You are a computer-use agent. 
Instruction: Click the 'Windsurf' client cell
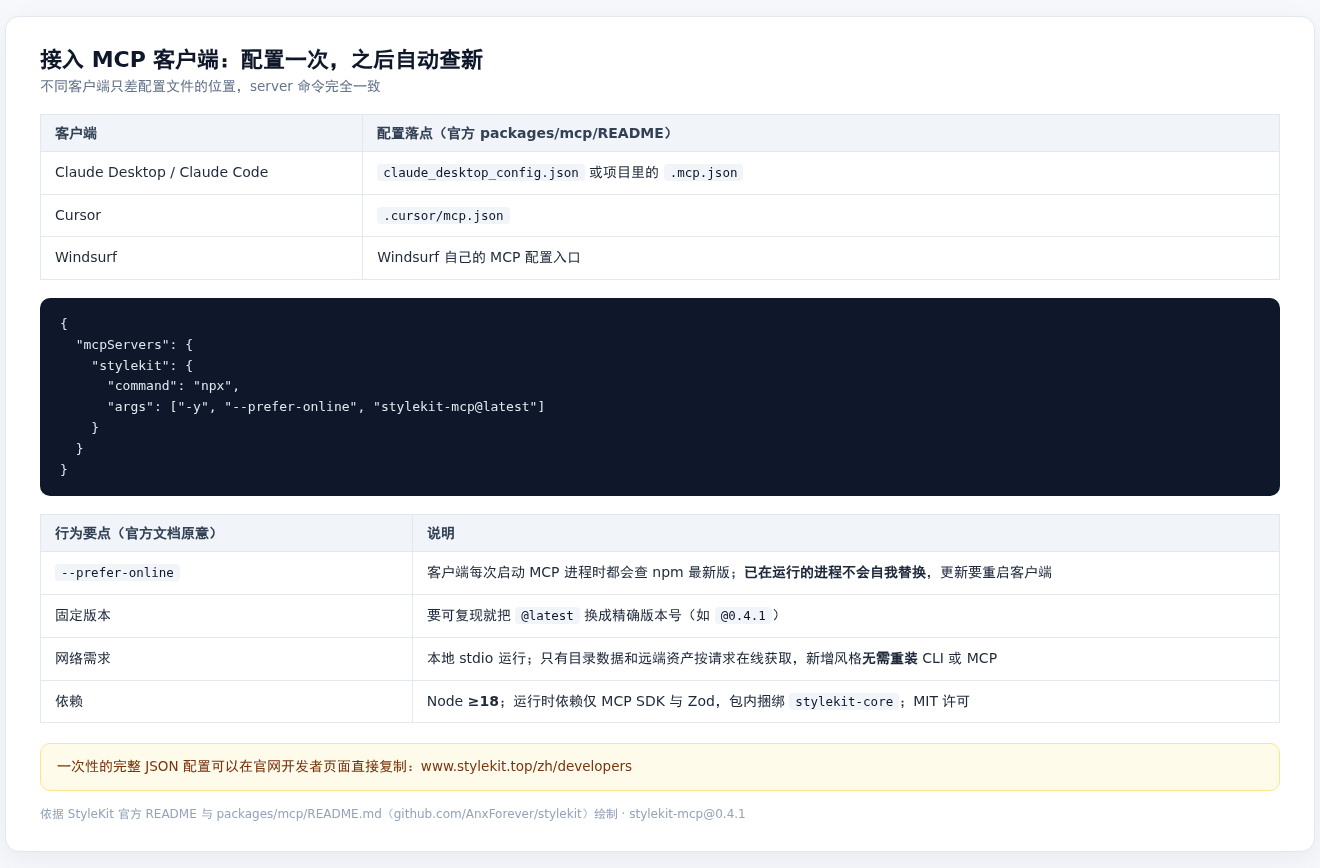tap(201, 258)
